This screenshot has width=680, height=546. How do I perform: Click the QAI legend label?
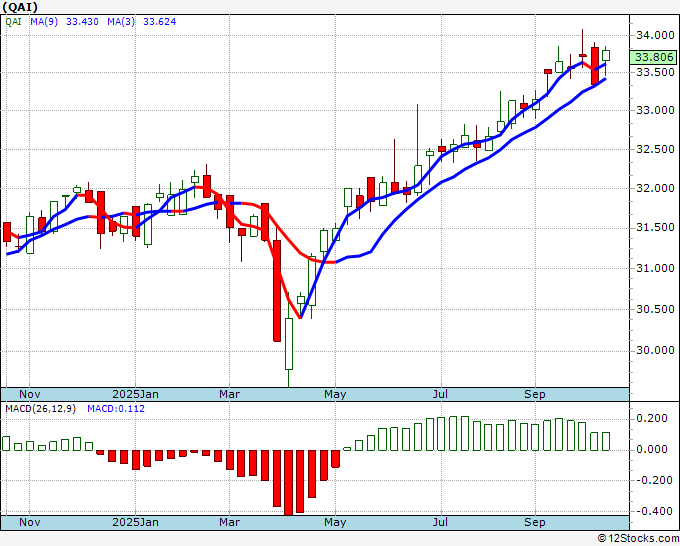13,22
